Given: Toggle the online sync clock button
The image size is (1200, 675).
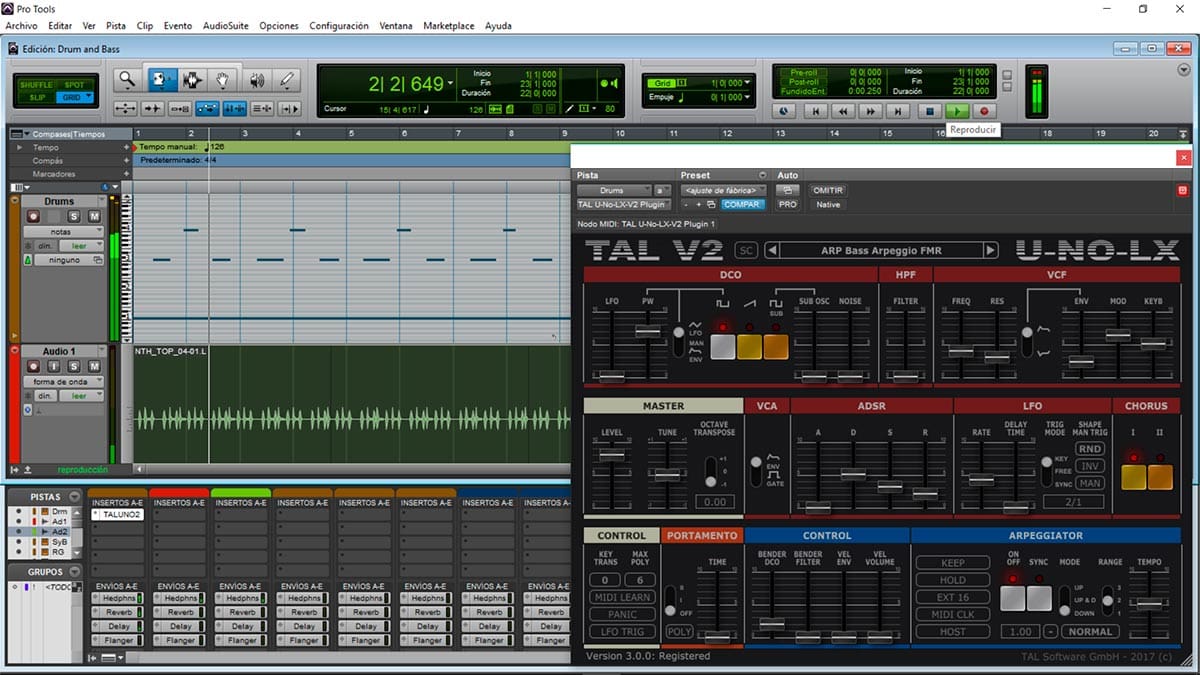Looking at the screenshot, I should (x=782, y=112).
